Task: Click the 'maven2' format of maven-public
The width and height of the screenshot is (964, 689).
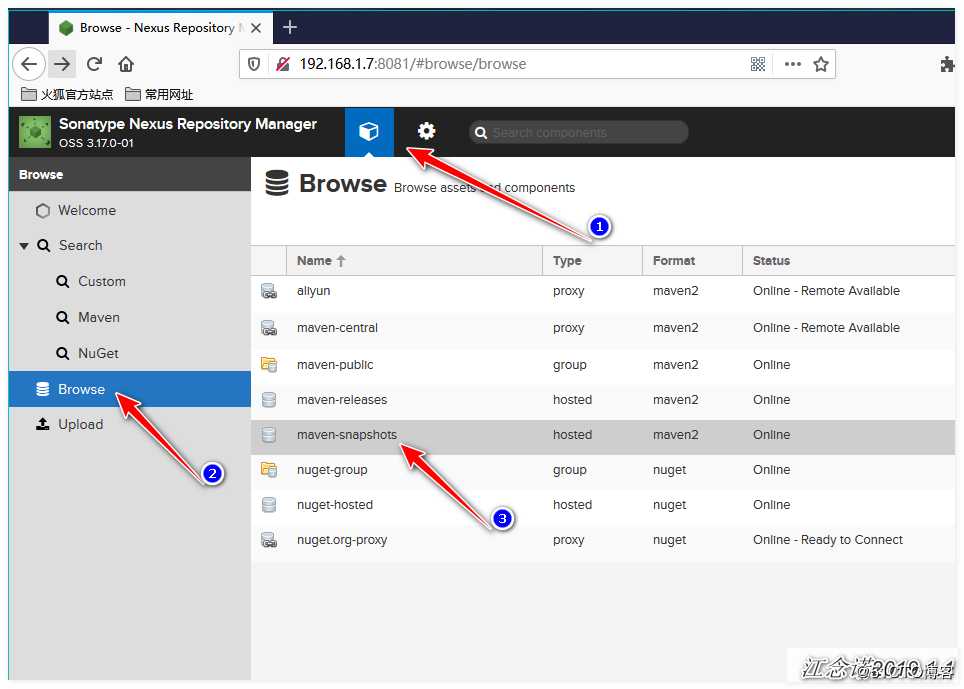Action: [x=676, y=364]
